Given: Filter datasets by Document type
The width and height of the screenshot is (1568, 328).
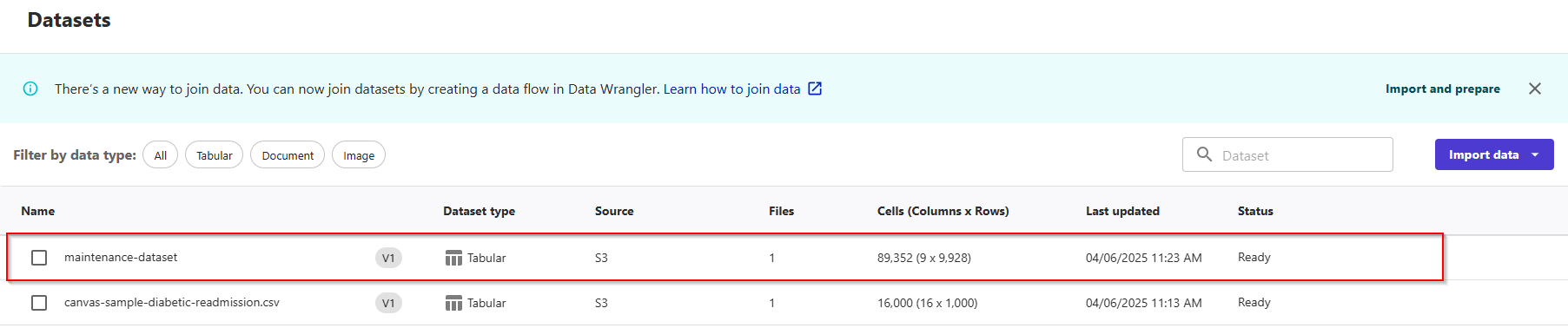Looking at the screenshot, I should (x=288, y=155).
